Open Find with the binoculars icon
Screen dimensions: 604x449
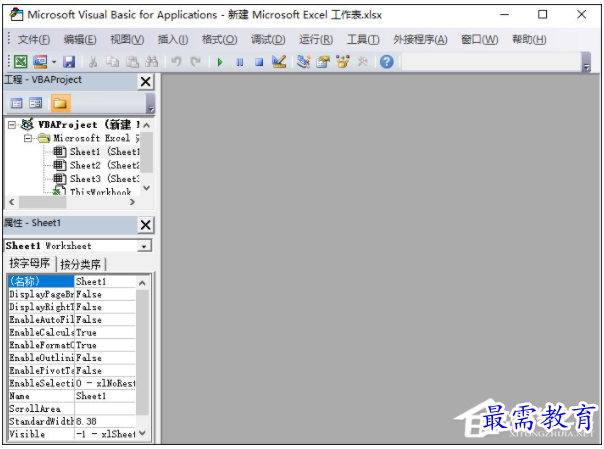(x=151, y=62)
